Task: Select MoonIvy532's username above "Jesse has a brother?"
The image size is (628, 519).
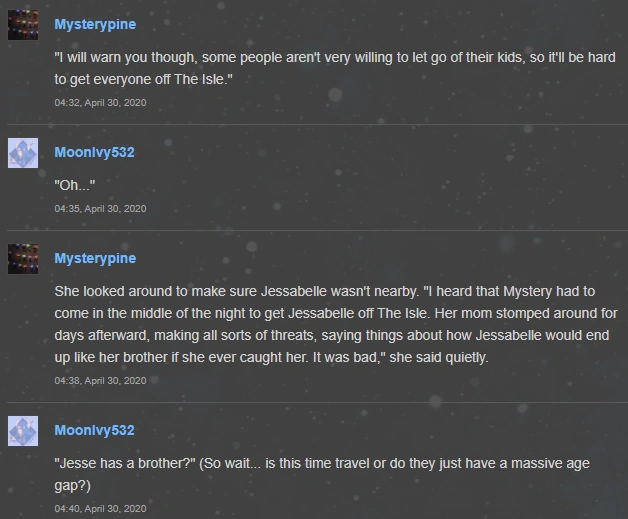Action: pos(94,430)
